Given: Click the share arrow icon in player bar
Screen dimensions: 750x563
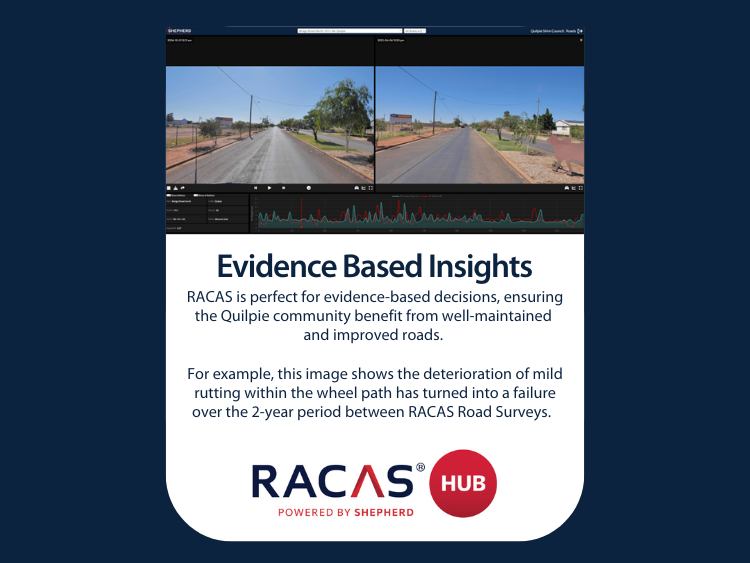Looking at the screenshot, I should coord(182,188).
